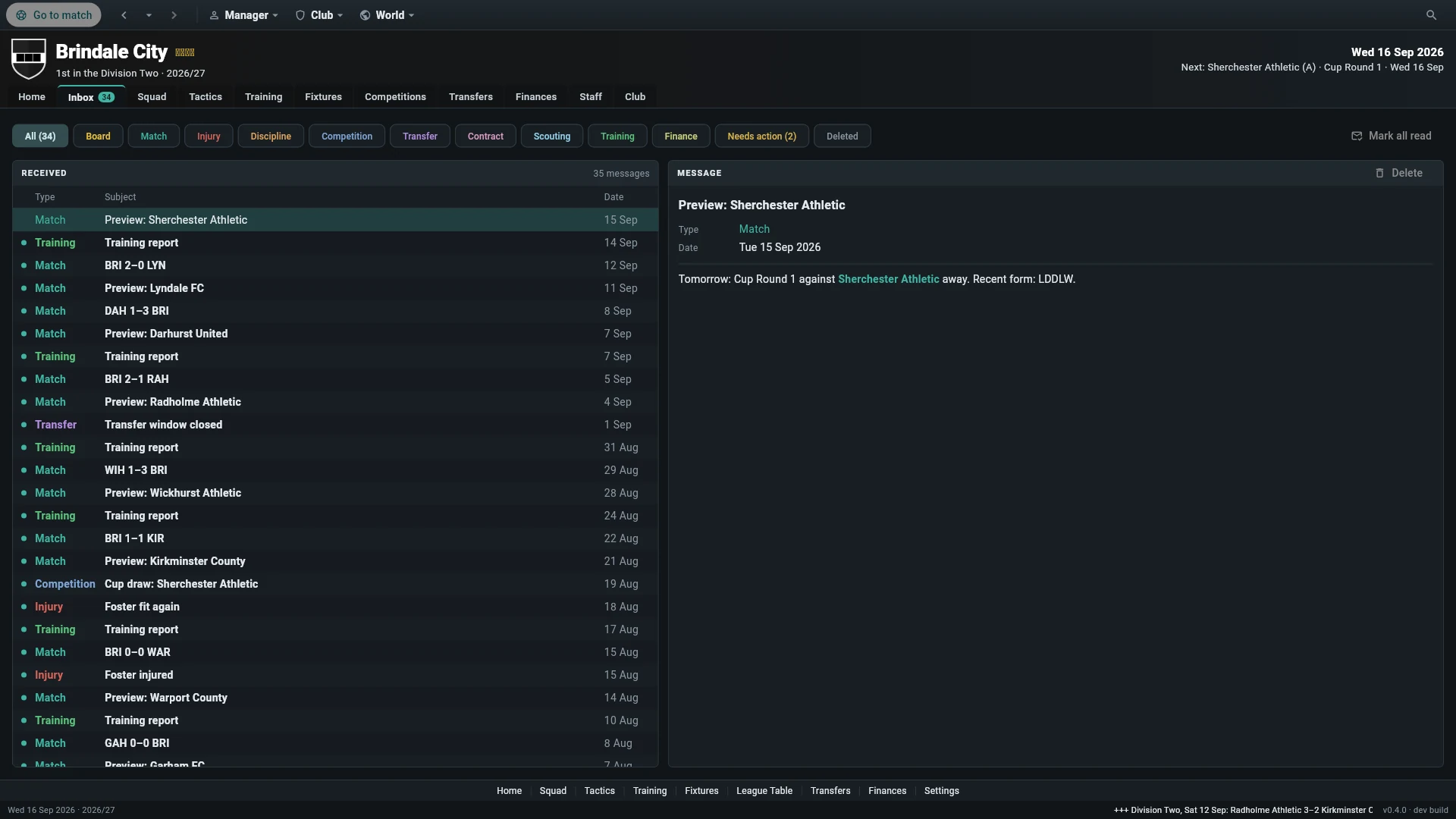Select 'Preview: Darhurst United' message
The image size is (1456, 819).
click(335, 334)
